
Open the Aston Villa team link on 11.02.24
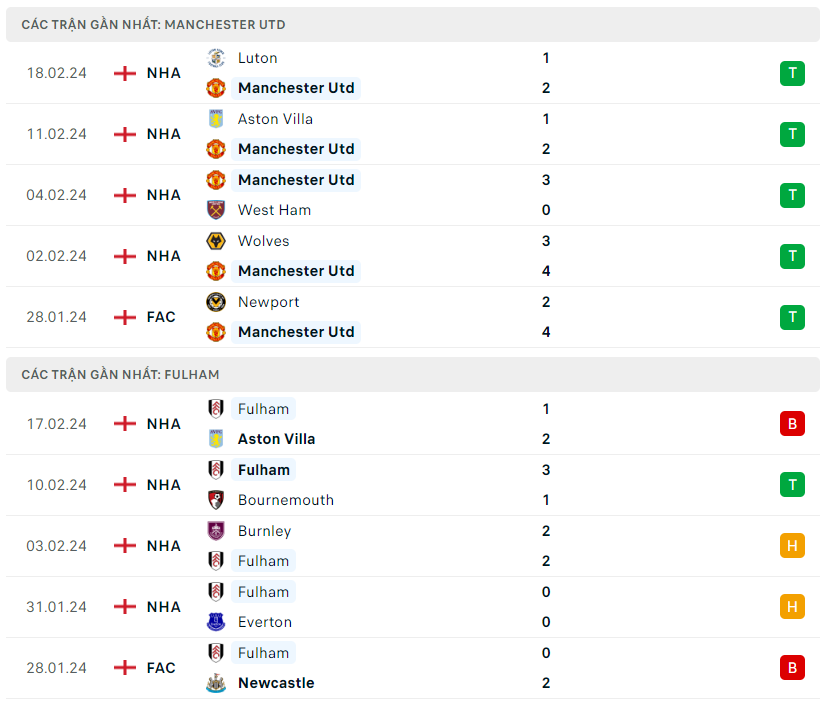pos(275,119)
